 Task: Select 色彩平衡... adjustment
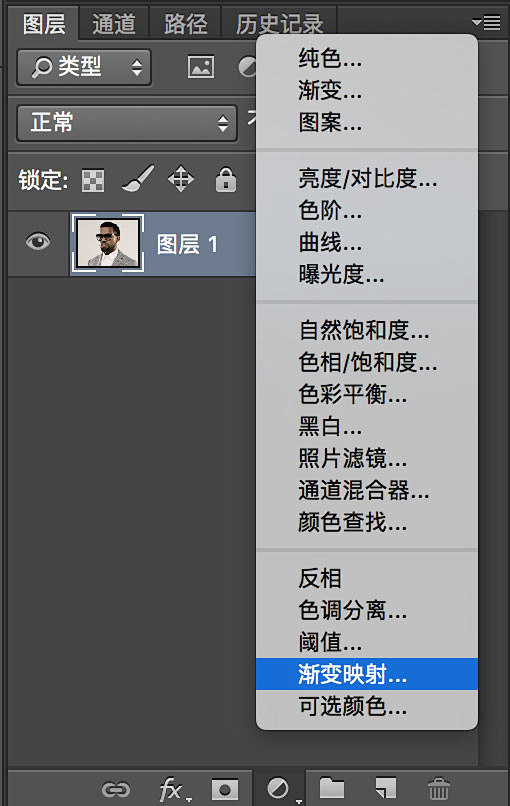point(367,394)
